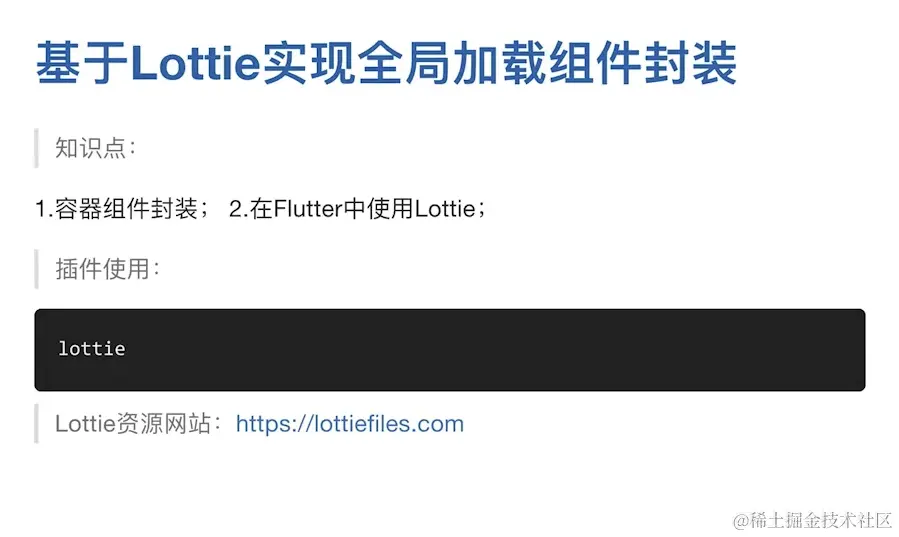Click the 实现 characters in the heading
Image resolution: width=899 pixels, height=537 pixels.
(310, 63)
